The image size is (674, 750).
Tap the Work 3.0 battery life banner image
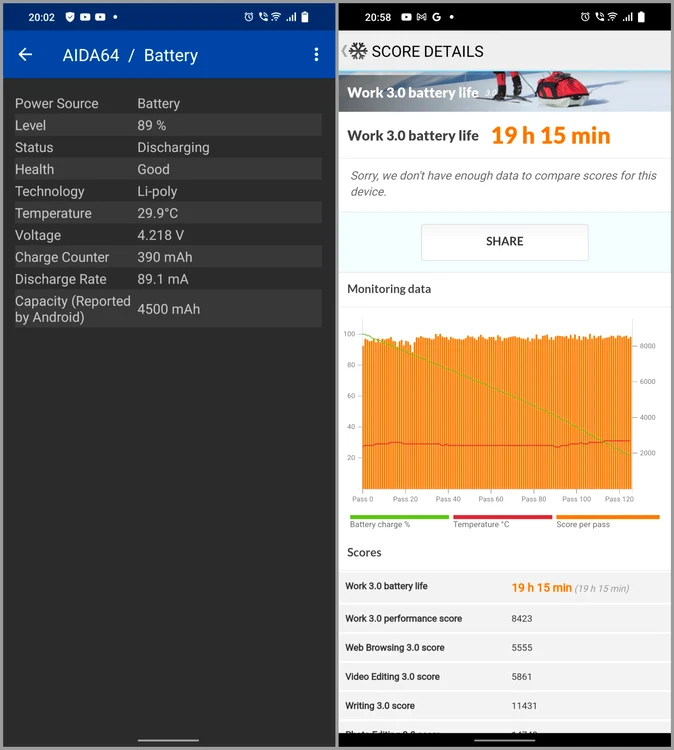coord(504,90)
